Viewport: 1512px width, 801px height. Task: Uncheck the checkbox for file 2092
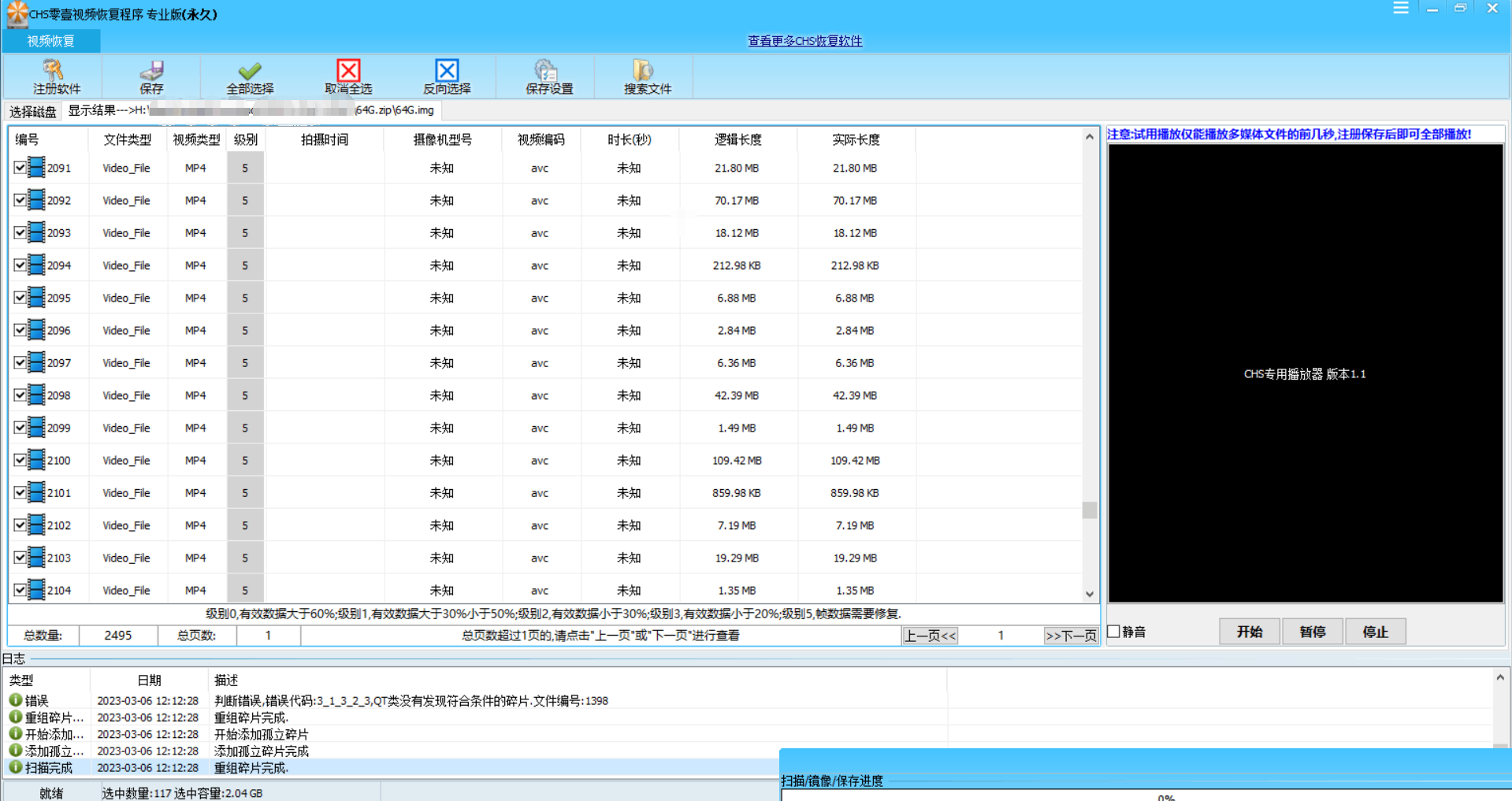coord(20,200)
